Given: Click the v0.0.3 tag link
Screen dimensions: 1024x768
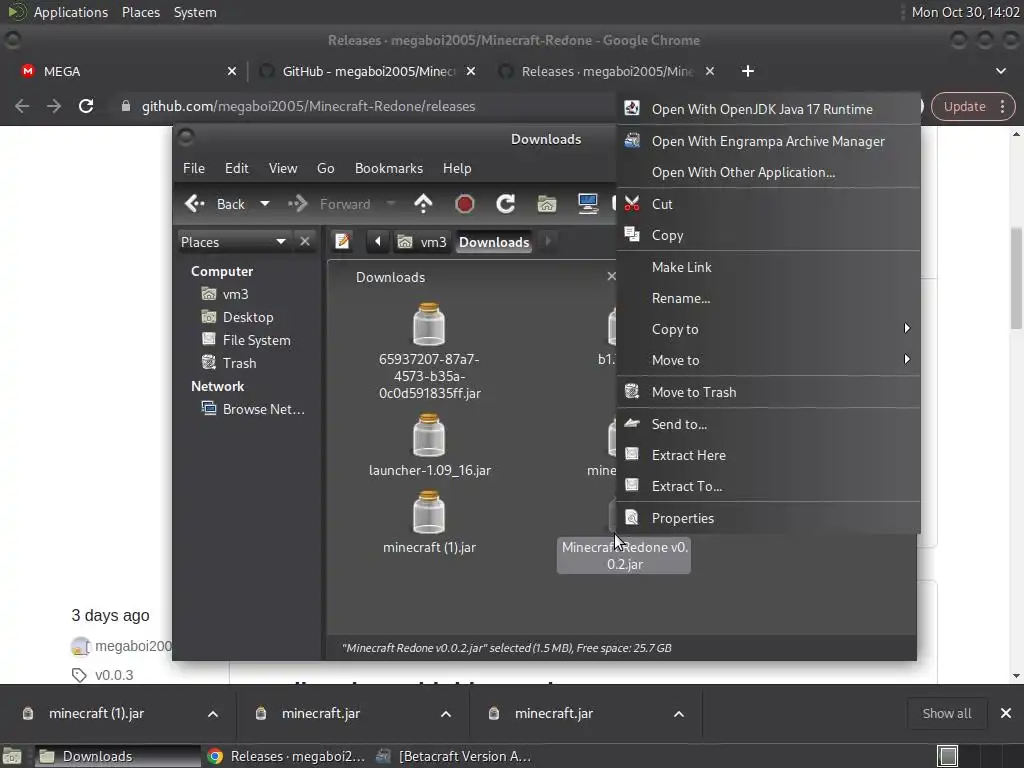Looking at the screenshot, I should [114, 675].
